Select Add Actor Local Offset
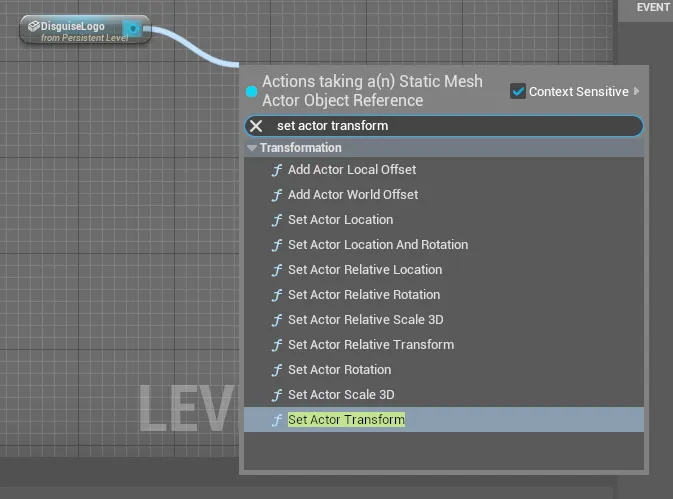This screenshot has height=499, width=673. [351, 170]
